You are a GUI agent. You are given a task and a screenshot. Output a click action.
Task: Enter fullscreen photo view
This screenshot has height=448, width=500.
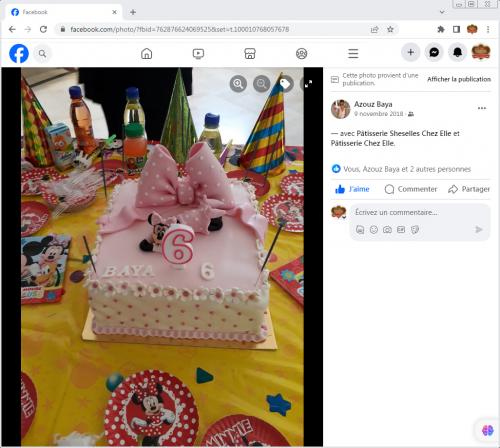tap(308, 83)
